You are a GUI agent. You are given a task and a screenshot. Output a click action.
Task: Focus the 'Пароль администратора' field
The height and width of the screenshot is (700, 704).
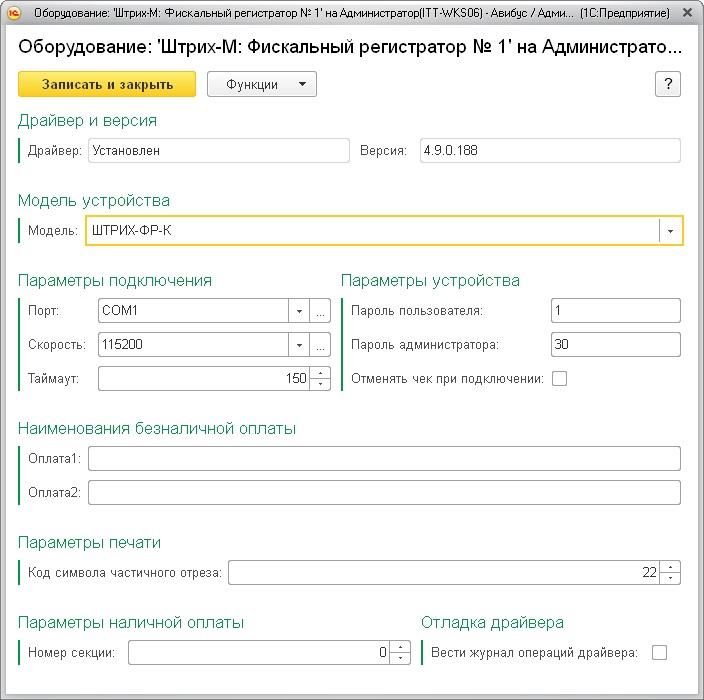tap(615, 345)
